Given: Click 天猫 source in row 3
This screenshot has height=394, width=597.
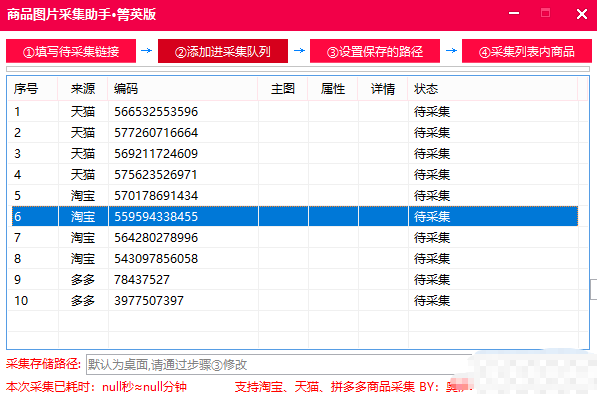Looking at the screenshot, I should (x=83, y=153).
